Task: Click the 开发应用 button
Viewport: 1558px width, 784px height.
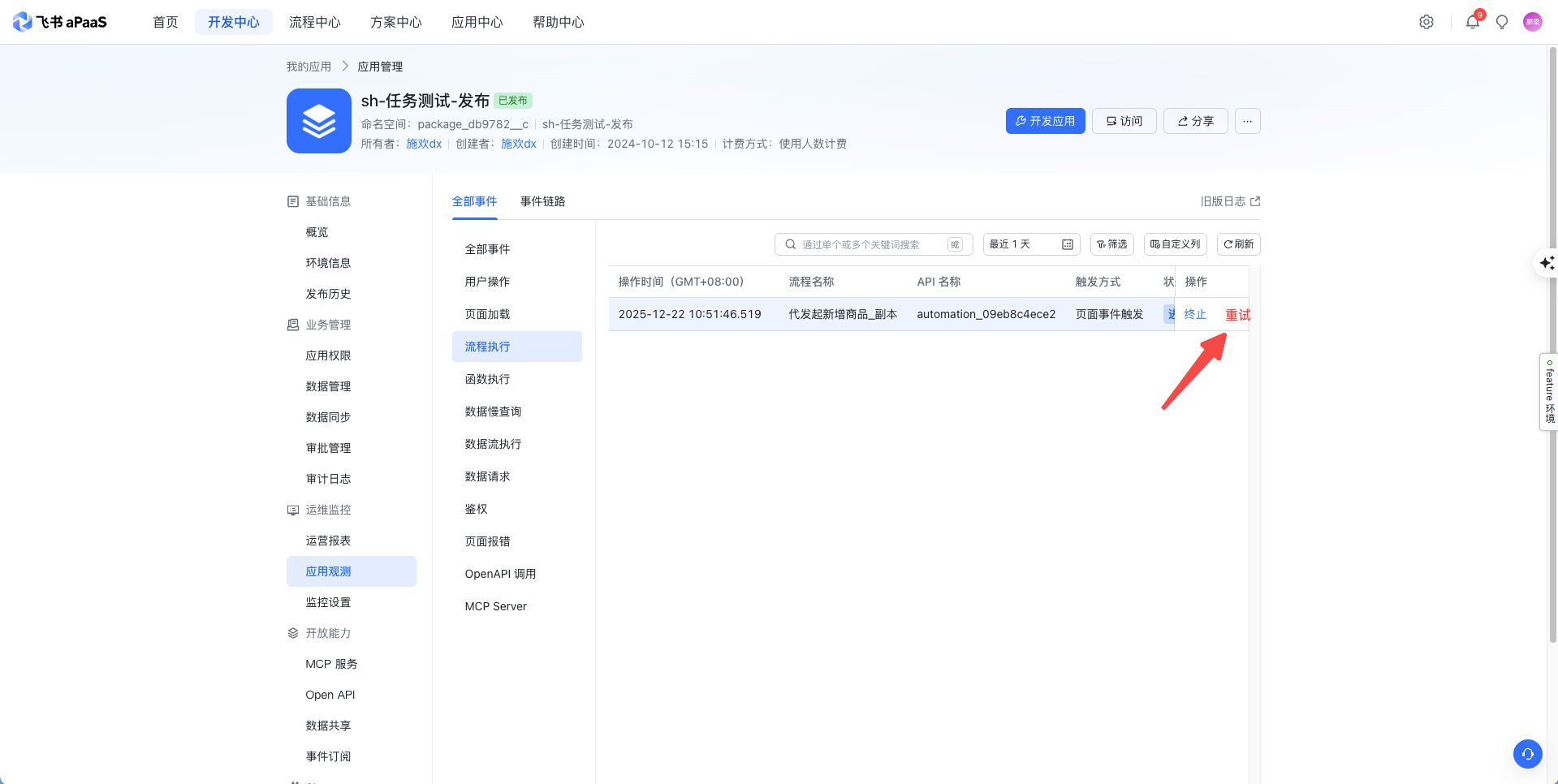Action: pyautogui.click(x=1045, y=121)
